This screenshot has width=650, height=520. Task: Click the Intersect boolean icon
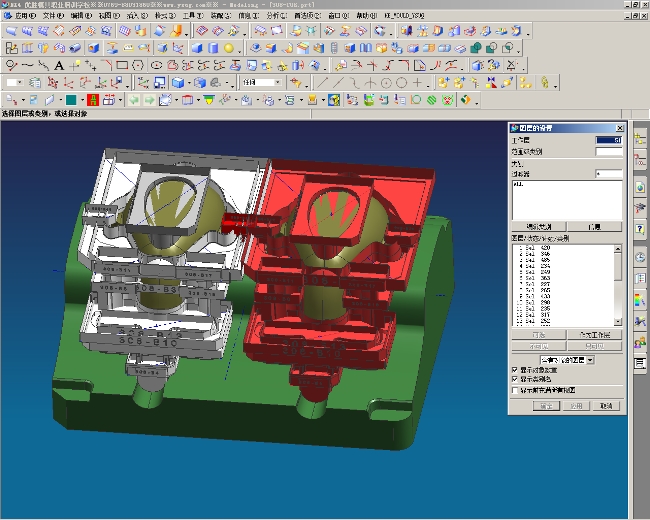click(507, 48)
